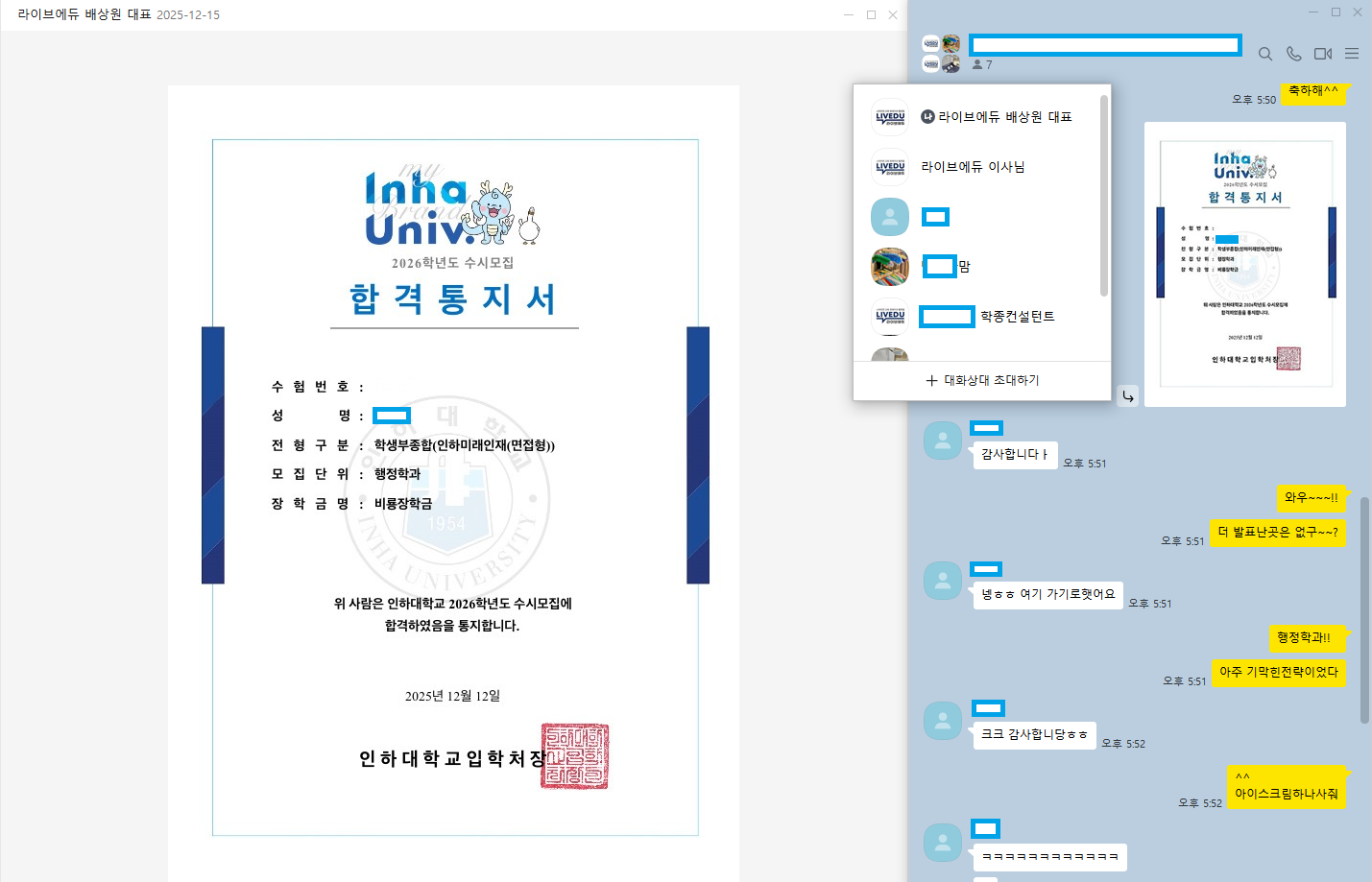Open the acceptance letter thumbnail in chat
Screen dimensions: 1372x882
(1245, 264)
